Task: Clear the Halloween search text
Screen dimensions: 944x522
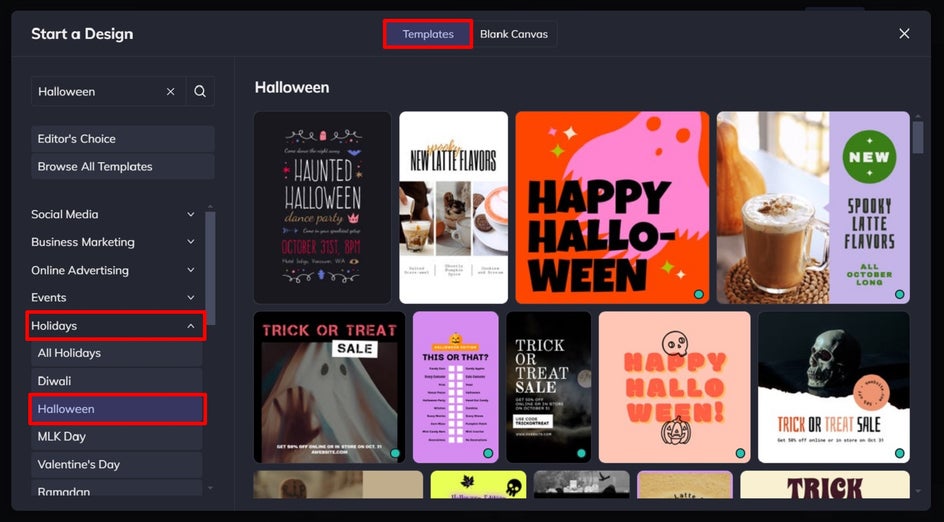Action: 170,92
